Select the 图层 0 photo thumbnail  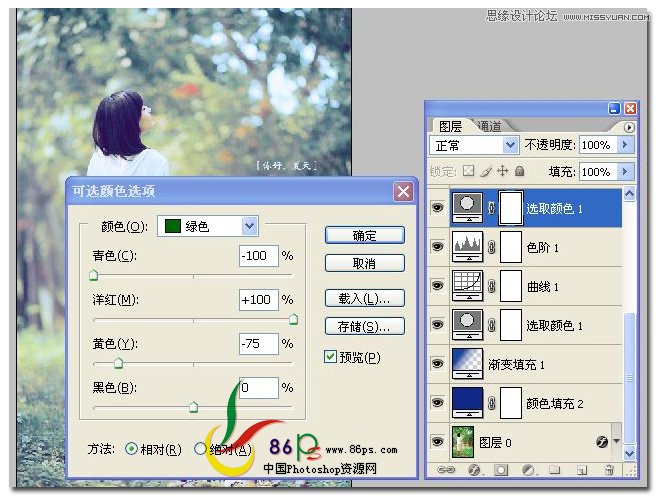click(x=463, y=442)
